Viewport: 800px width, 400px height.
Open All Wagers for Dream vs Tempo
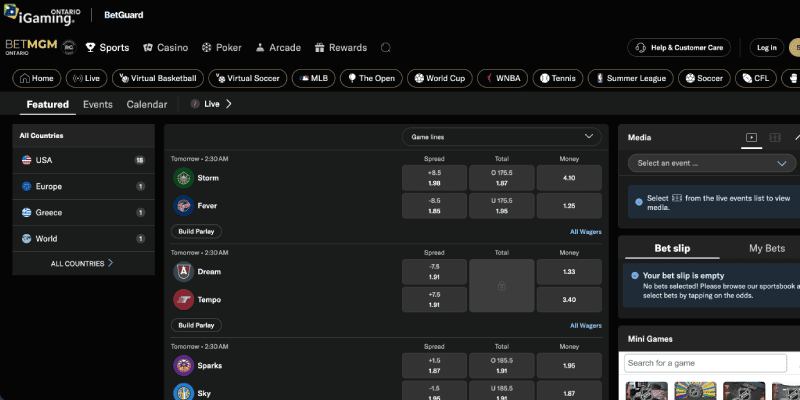point(586,326)
